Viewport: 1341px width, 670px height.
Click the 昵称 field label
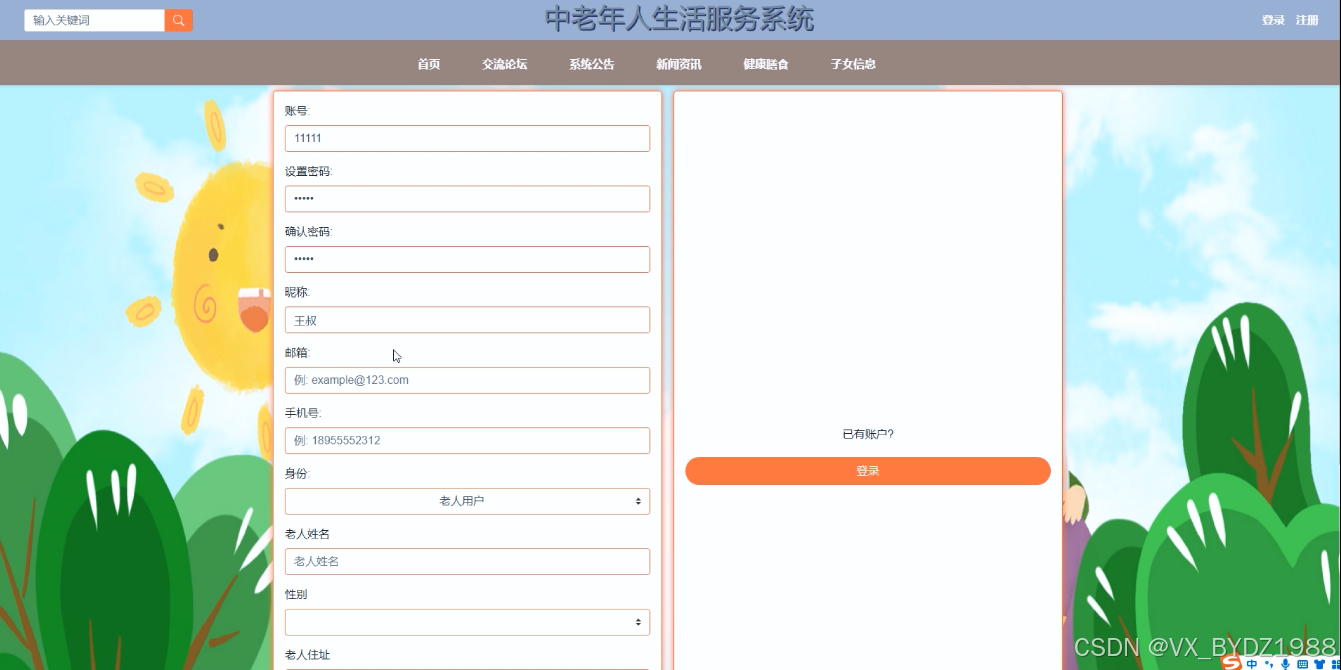(x=297, y=292)
